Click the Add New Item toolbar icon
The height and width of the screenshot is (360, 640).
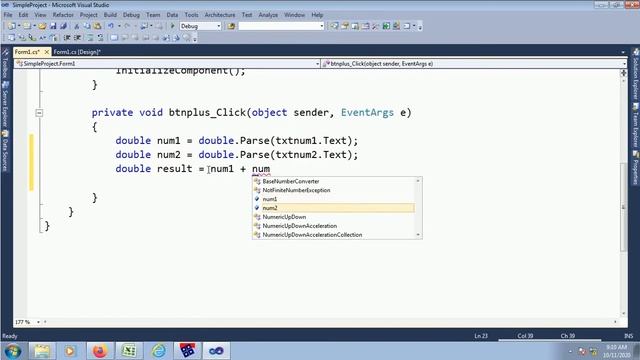27,26
